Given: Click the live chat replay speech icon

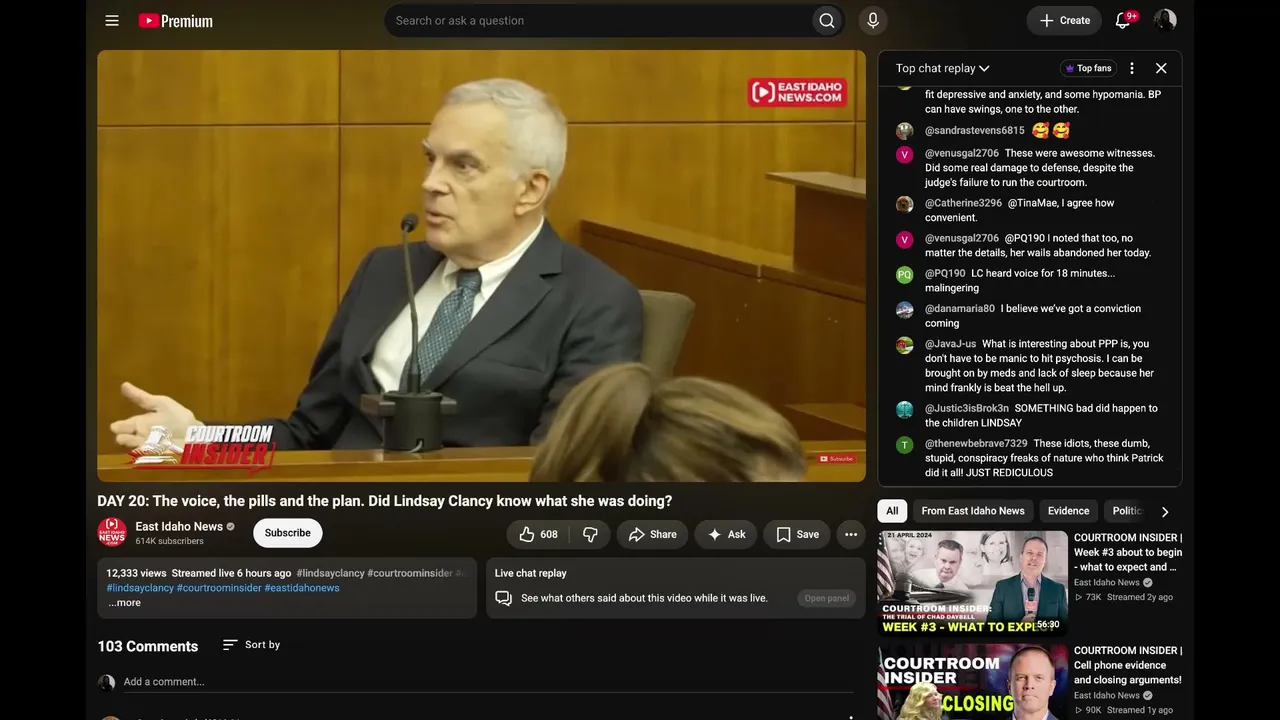Looking at the screenshot, I should coord(504,598).
